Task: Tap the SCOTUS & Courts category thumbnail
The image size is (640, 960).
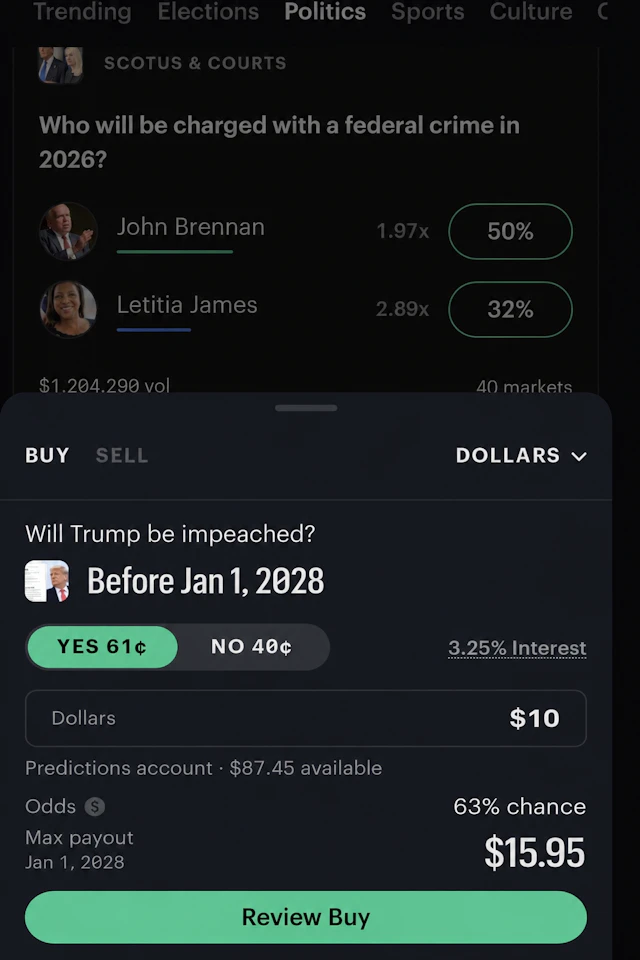Action: pyautogui.click(x=61, y=64)
